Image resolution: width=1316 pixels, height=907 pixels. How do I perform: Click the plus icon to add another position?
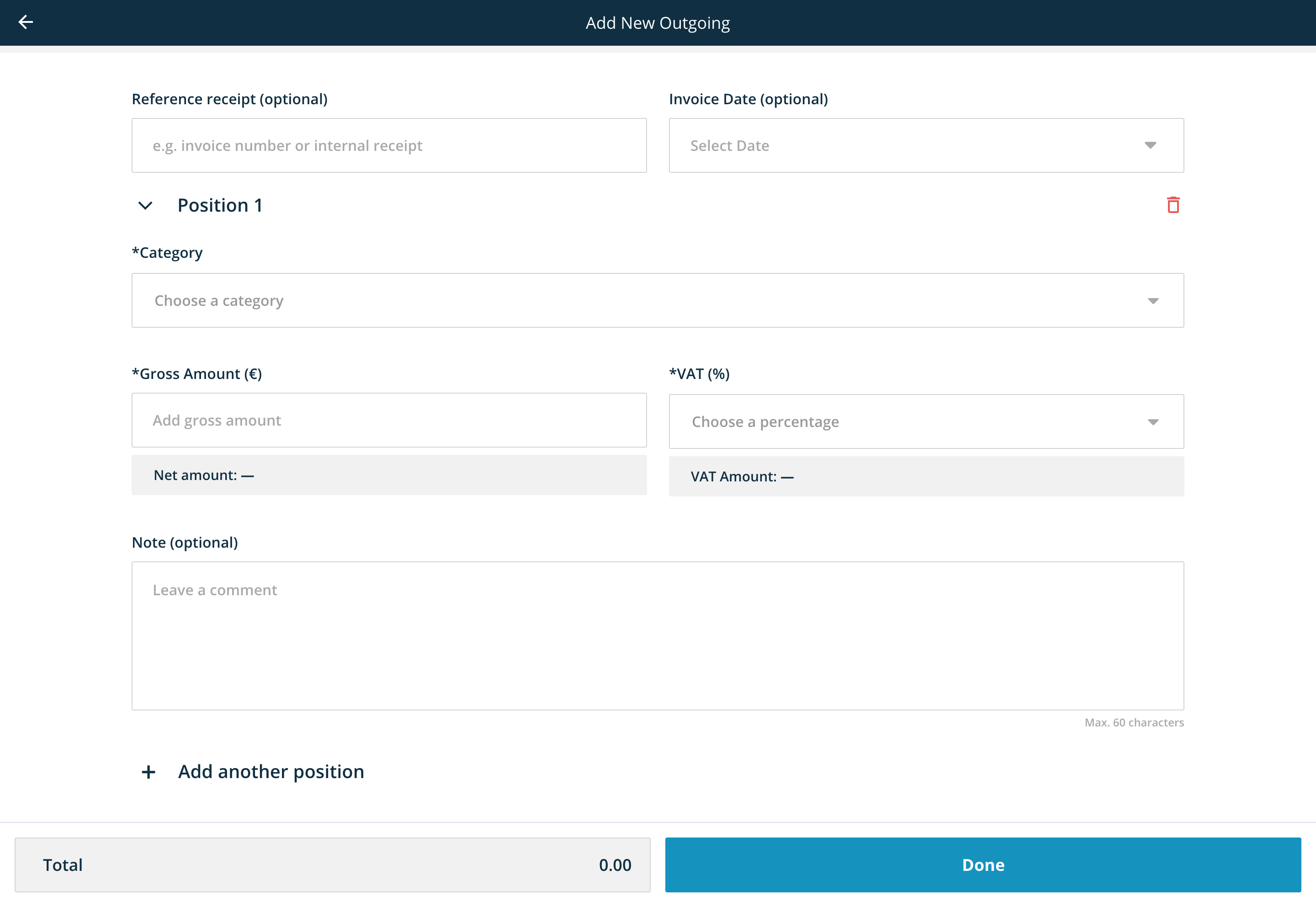pos(148,772)
